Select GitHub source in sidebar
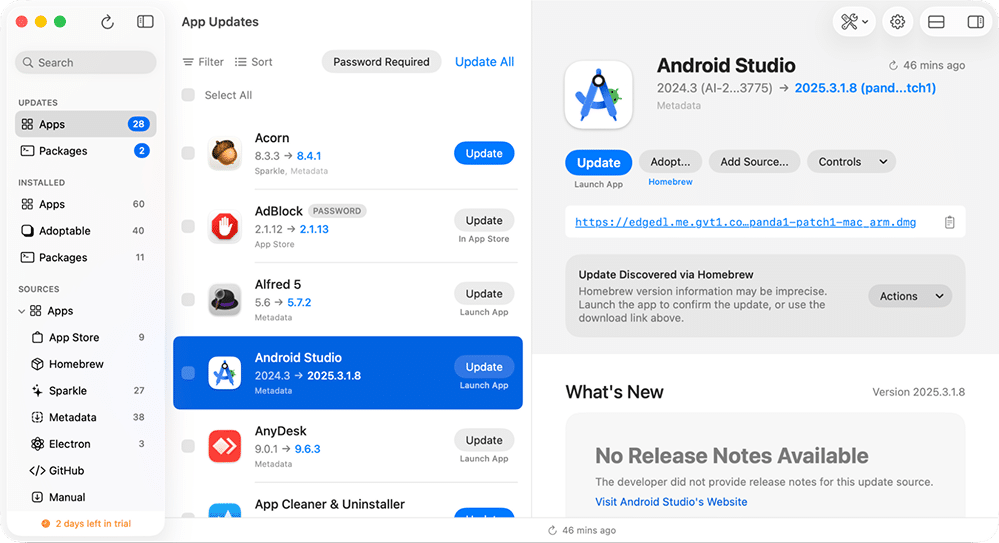This screenshot has height=543, width=999. tap(86, 471)
